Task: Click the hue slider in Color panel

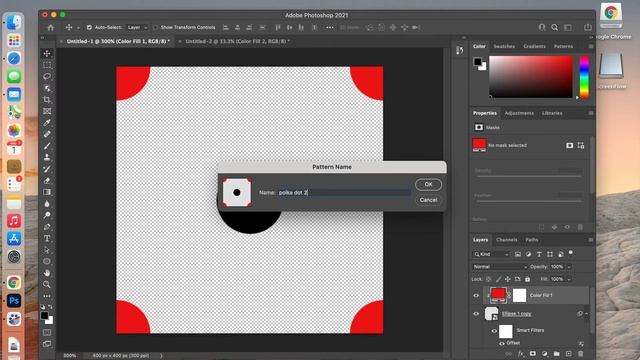Action: (x=584, y=77)
